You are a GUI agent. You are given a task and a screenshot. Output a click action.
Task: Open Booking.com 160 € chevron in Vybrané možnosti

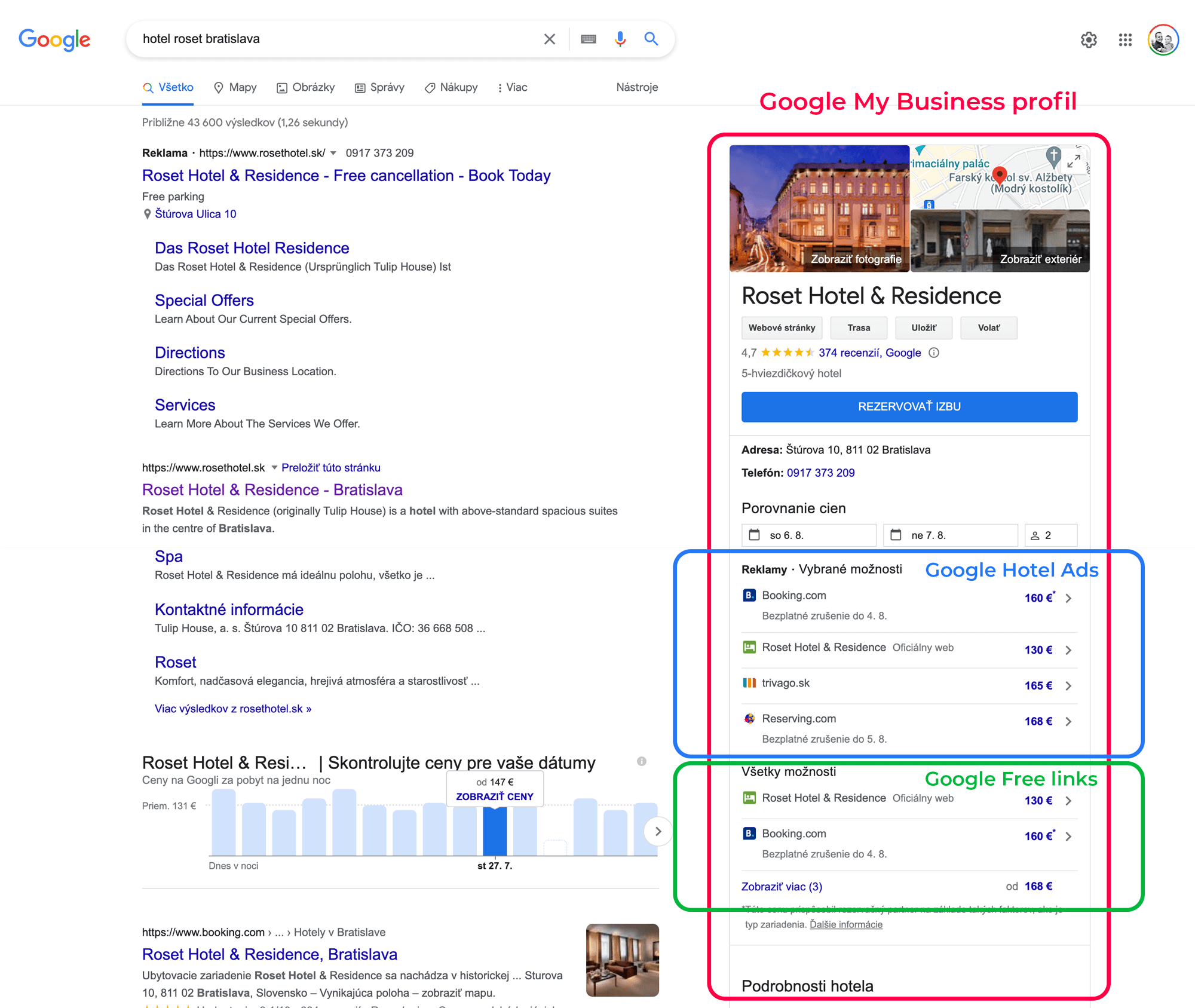tap(1069, 598)
